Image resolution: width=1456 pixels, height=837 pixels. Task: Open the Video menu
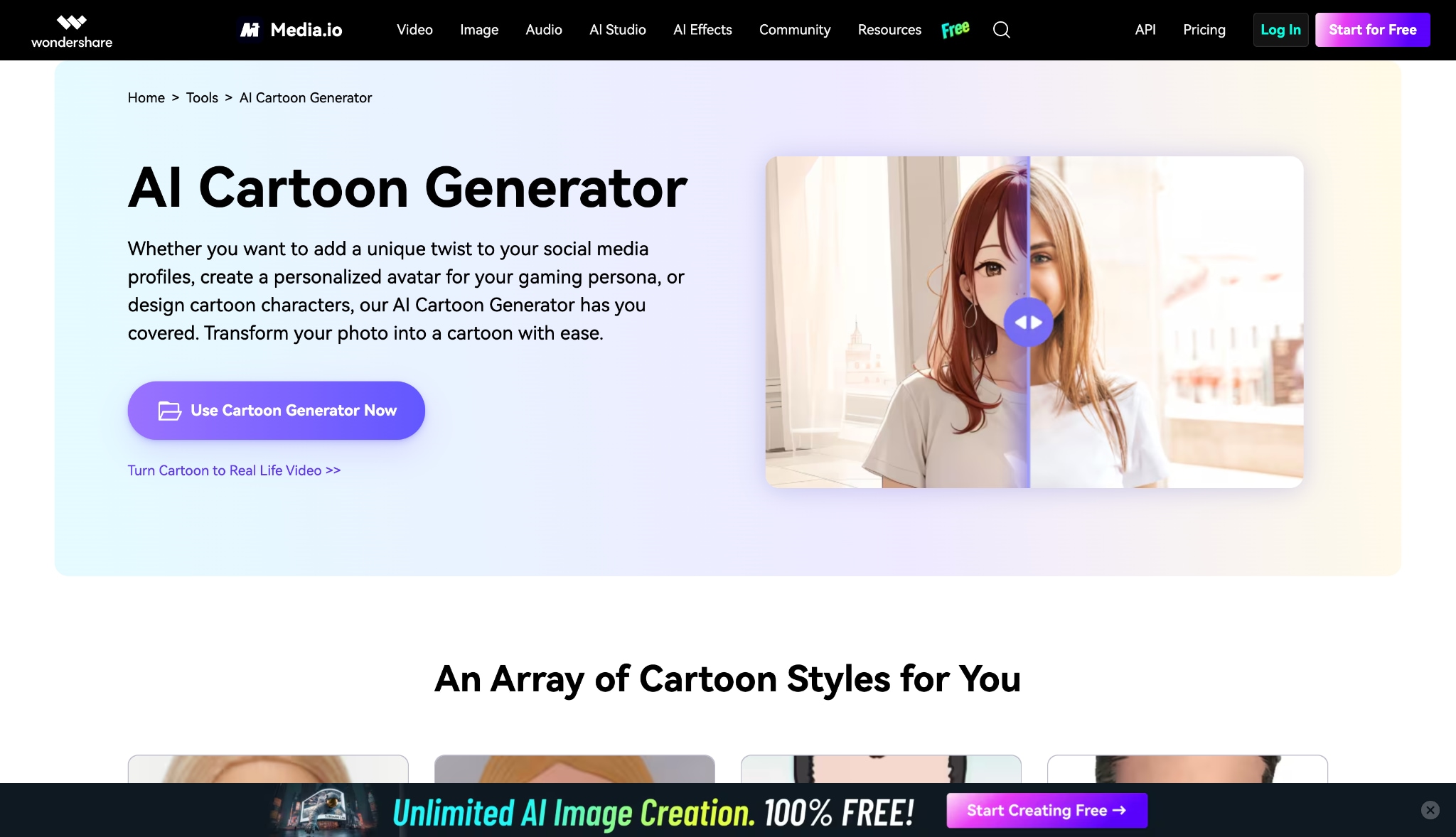[x=414, y=30]
